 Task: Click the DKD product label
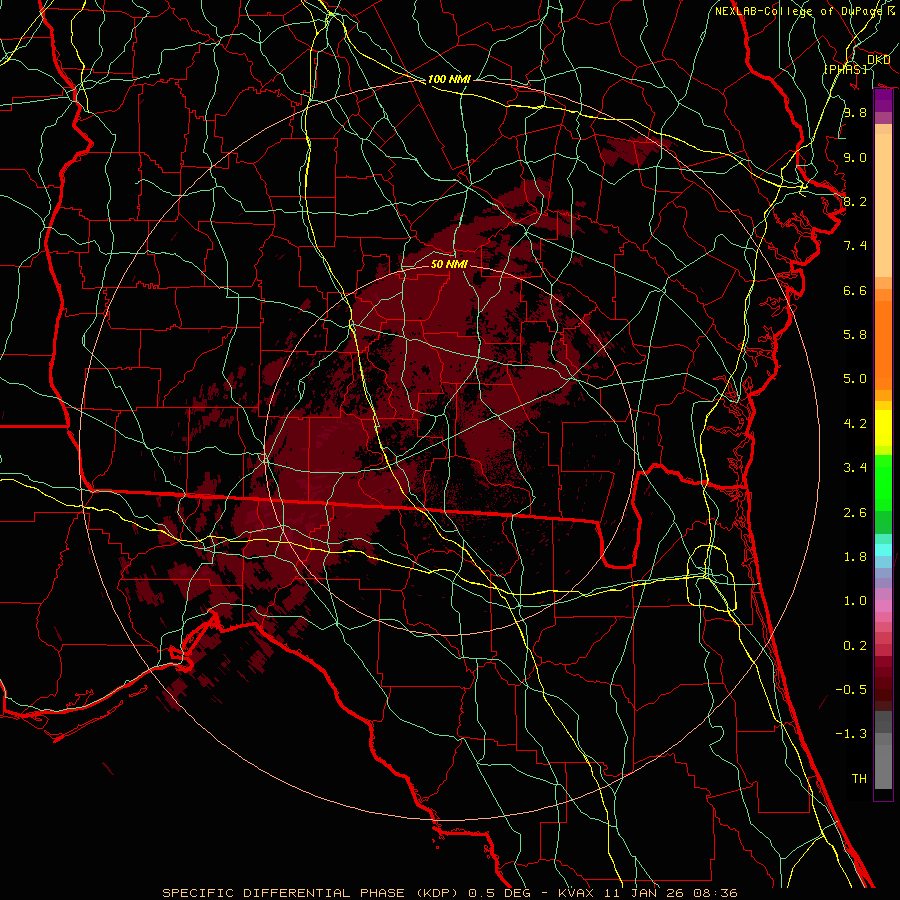878,60
